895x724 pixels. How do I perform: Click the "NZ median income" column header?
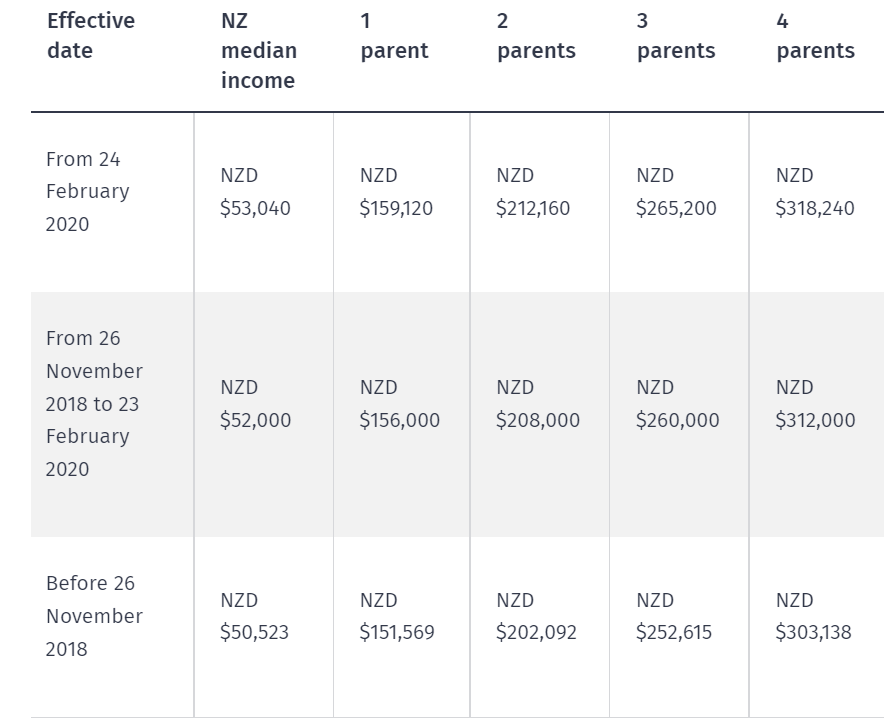259,51
